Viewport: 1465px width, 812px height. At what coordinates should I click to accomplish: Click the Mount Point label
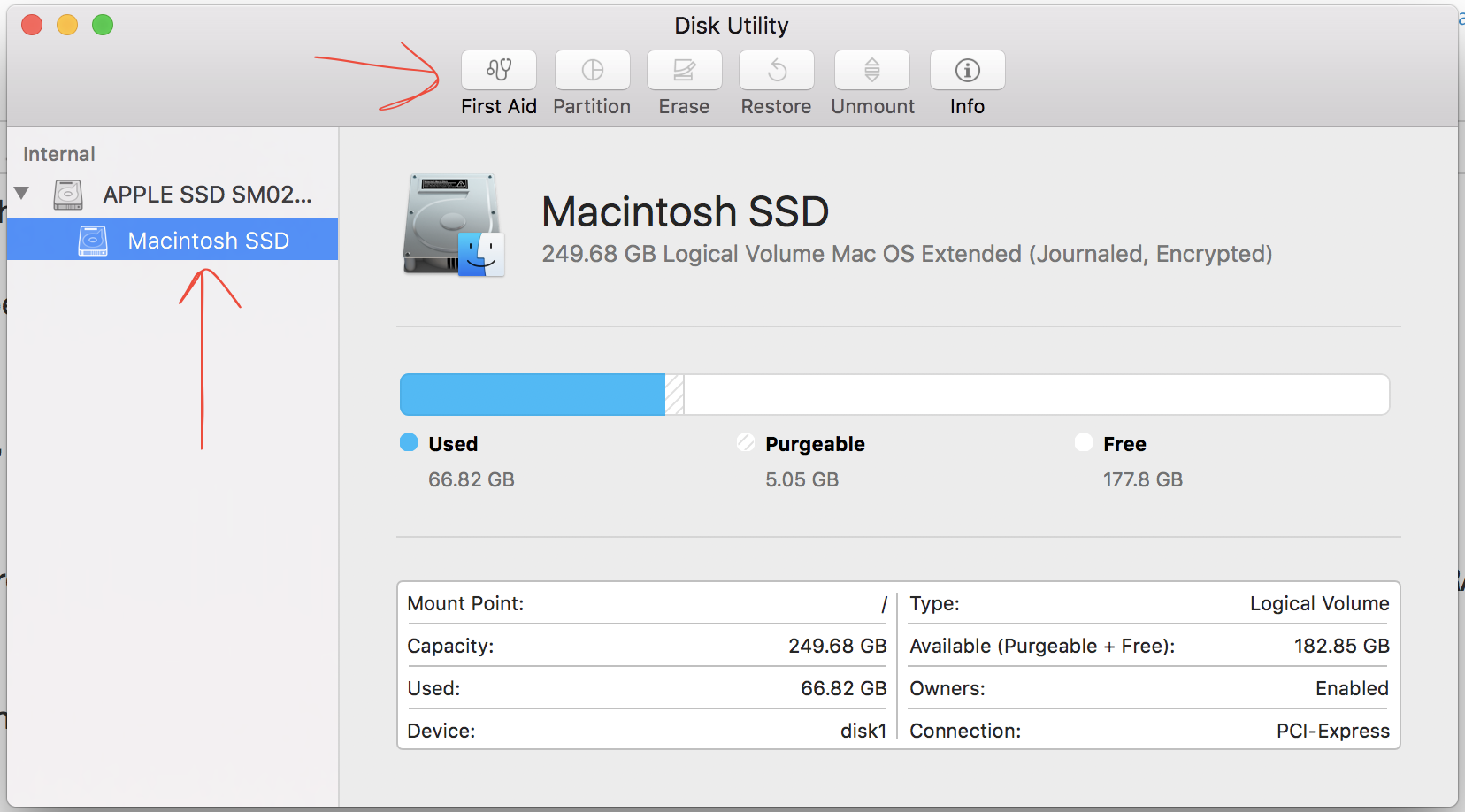(465, 603)
